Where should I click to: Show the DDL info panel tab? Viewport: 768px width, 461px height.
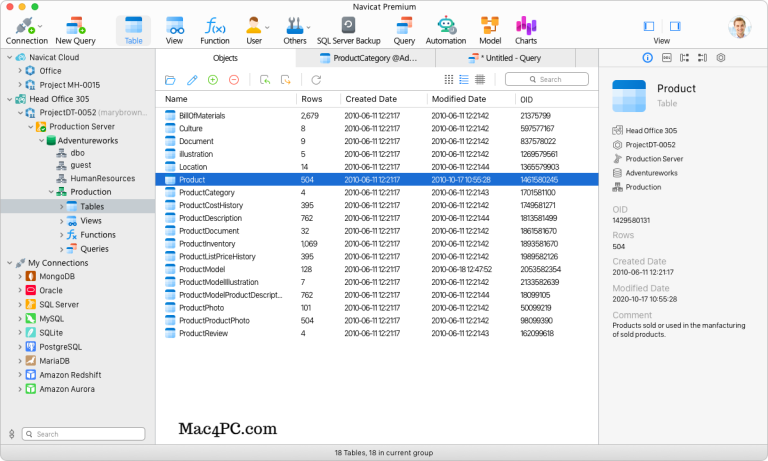(667, 58)
